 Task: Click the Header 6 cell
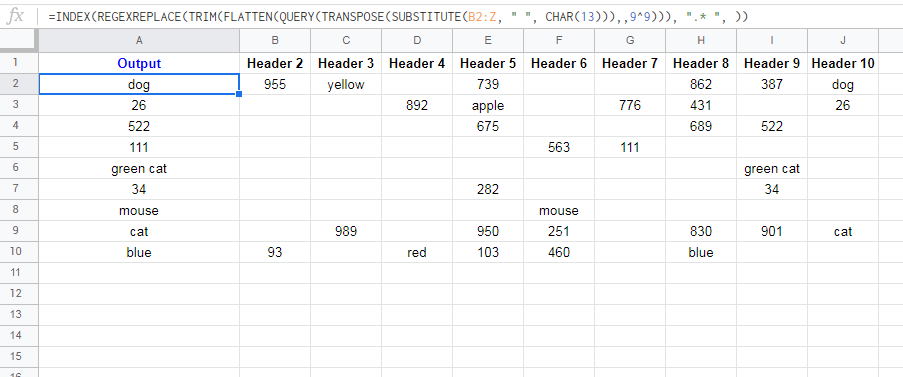click(559, 63)
